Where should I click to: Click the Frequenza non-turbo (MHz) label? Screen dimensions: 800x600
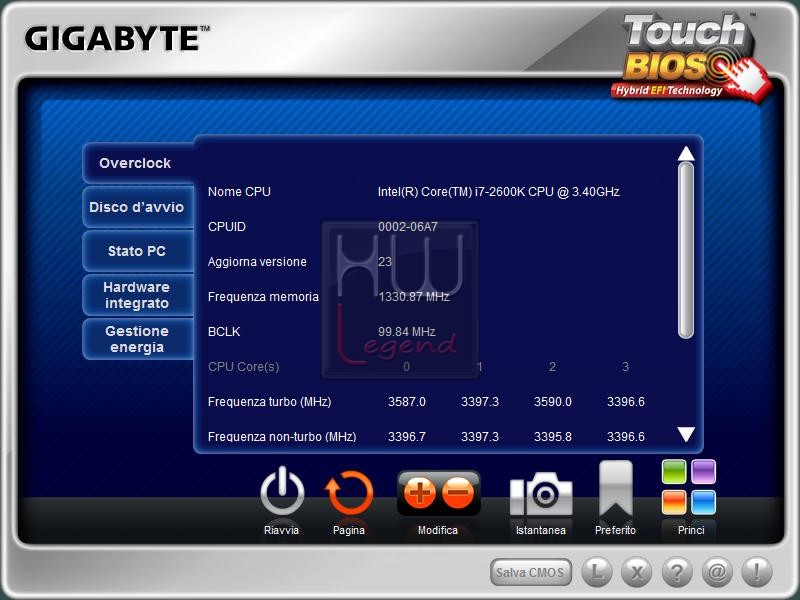pos(282,437)
